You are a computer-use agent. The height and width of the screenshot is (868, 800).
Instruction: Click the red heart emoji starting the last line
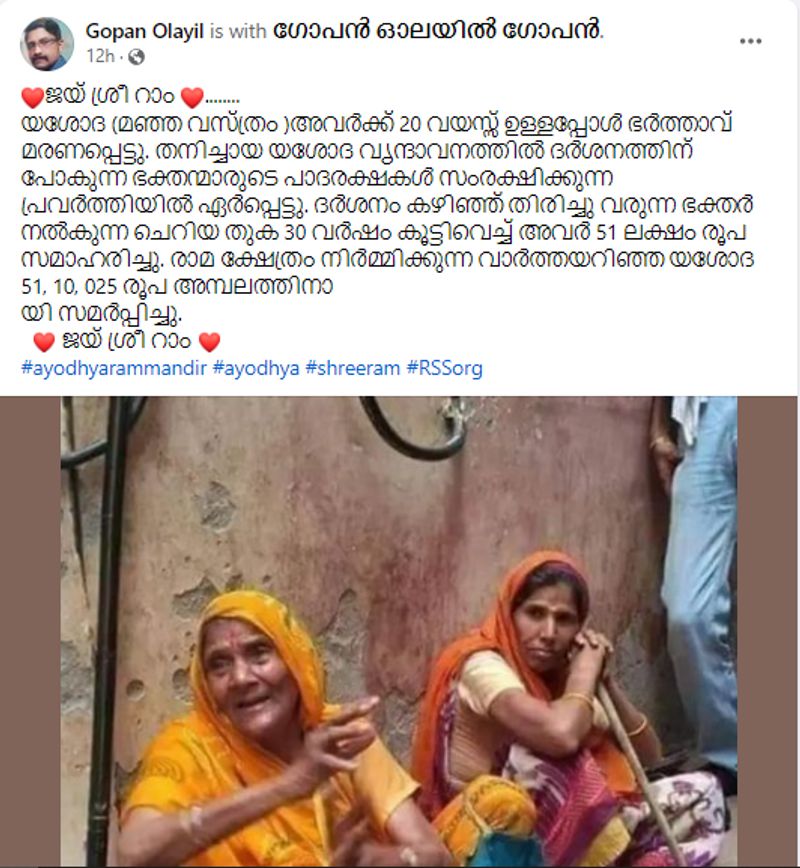[x=44, y=342]
